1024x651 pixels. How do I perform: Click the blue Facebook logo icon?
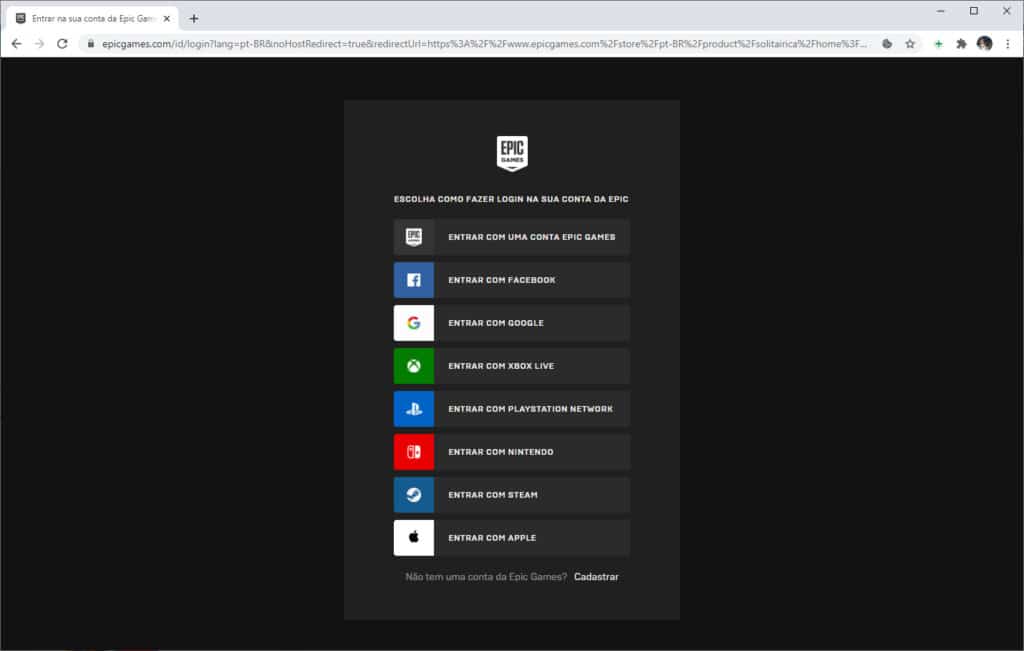point(413,280)
